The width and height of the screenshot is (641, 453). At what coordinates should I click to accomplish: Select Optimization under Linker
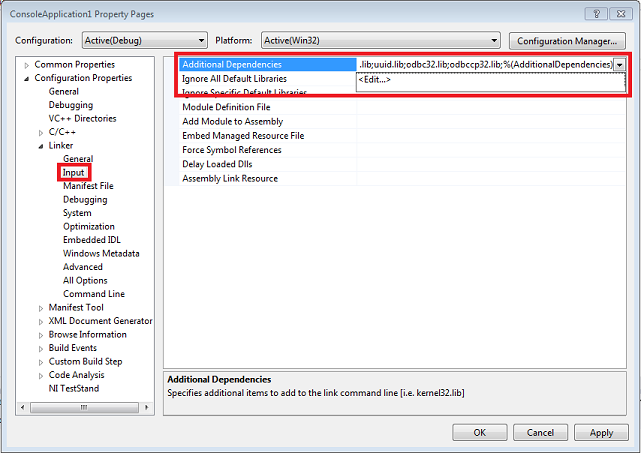click(x=89, y=226)
